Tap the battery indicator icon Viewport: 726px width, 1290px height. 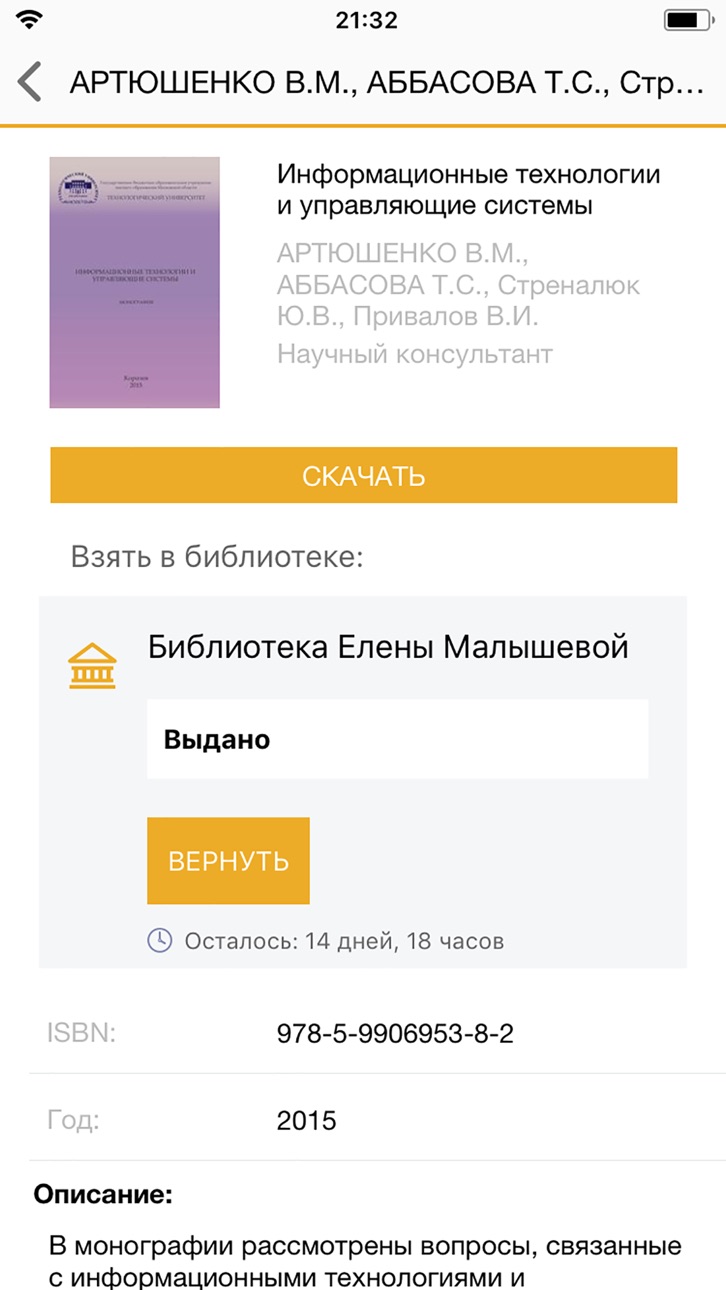[687, 20]
